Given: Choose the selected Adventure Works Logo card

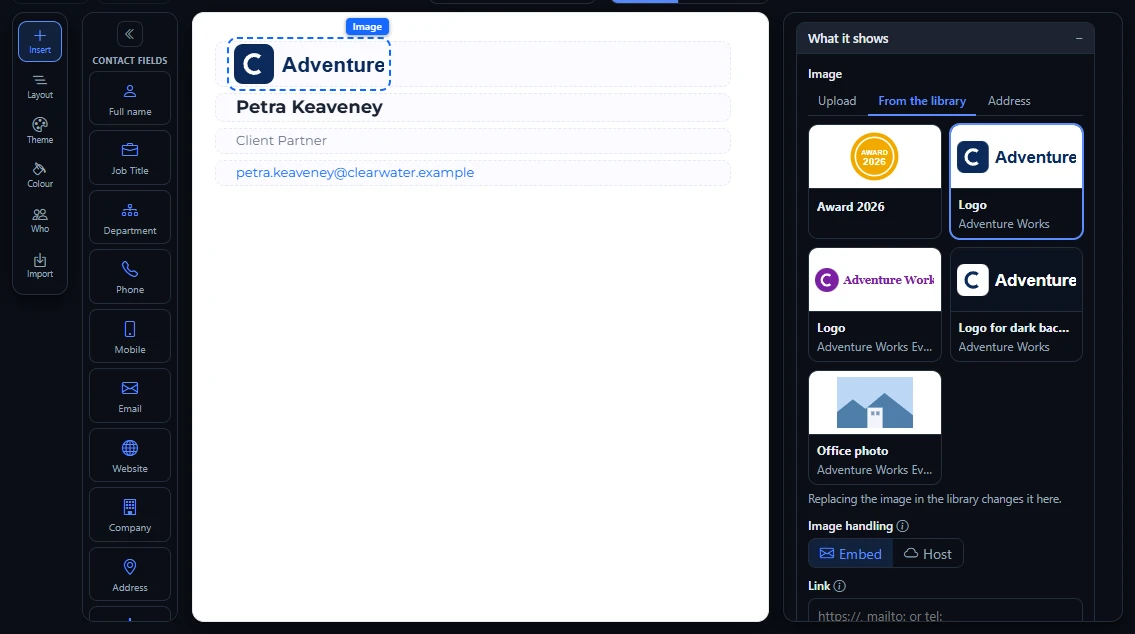Looking at the screenshot, I should [x=1016, y=181].
